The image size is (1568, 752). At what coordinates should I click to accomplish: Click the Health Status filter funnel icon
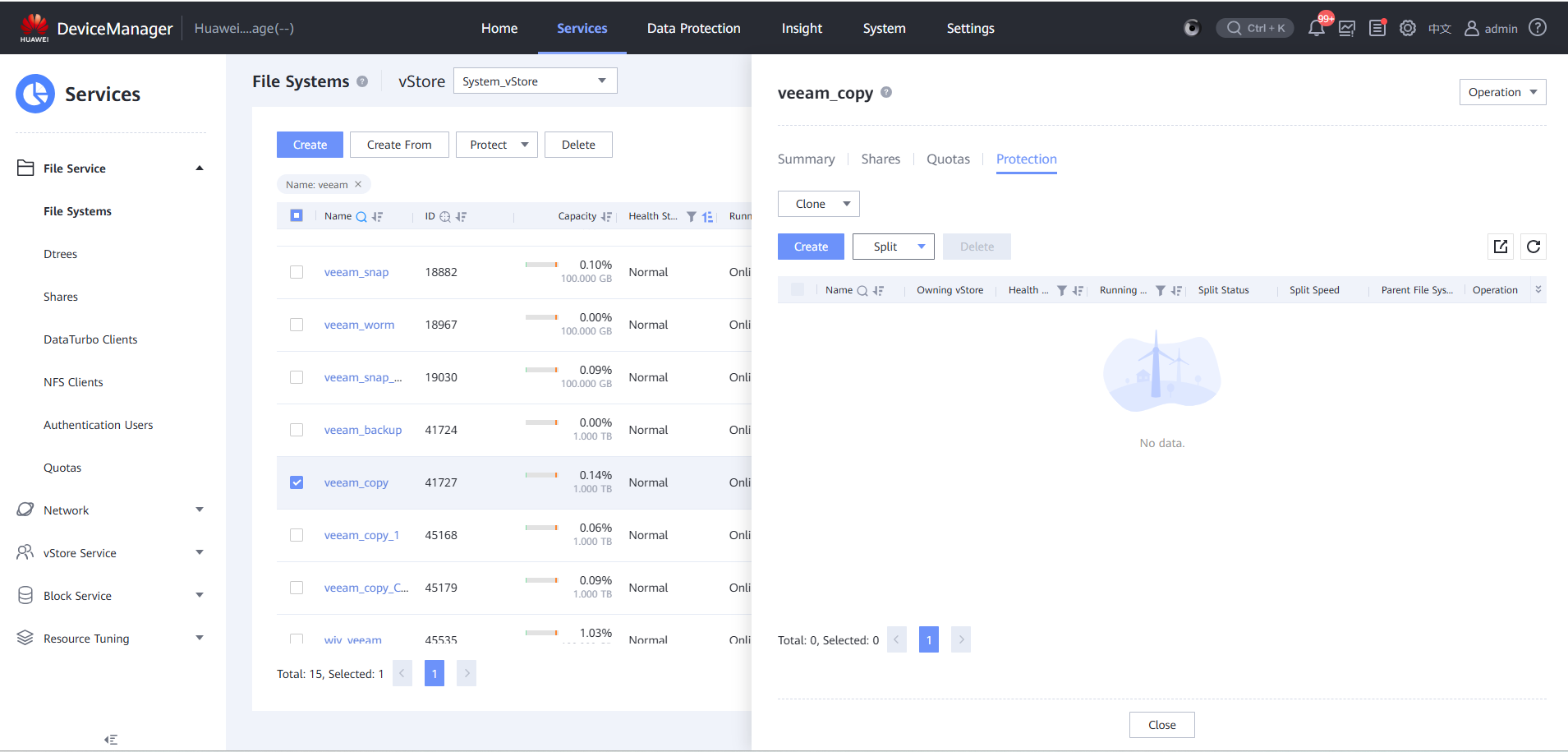click(692, 217)
